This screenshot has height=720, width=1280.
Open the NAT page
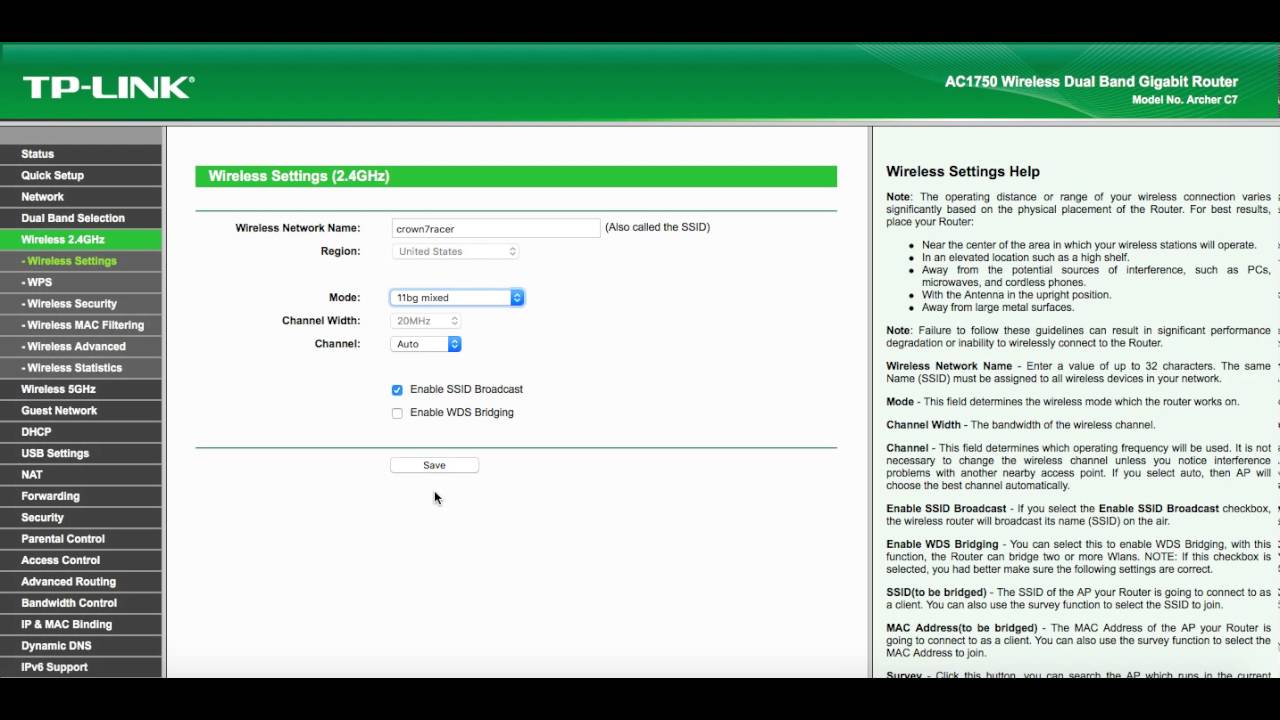pyautogui.click(x=80, y=474)
